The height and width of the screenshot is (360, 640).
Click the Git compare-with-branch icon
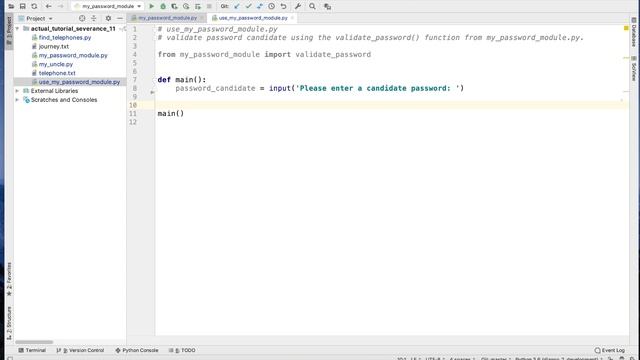(x=260, y=6)
